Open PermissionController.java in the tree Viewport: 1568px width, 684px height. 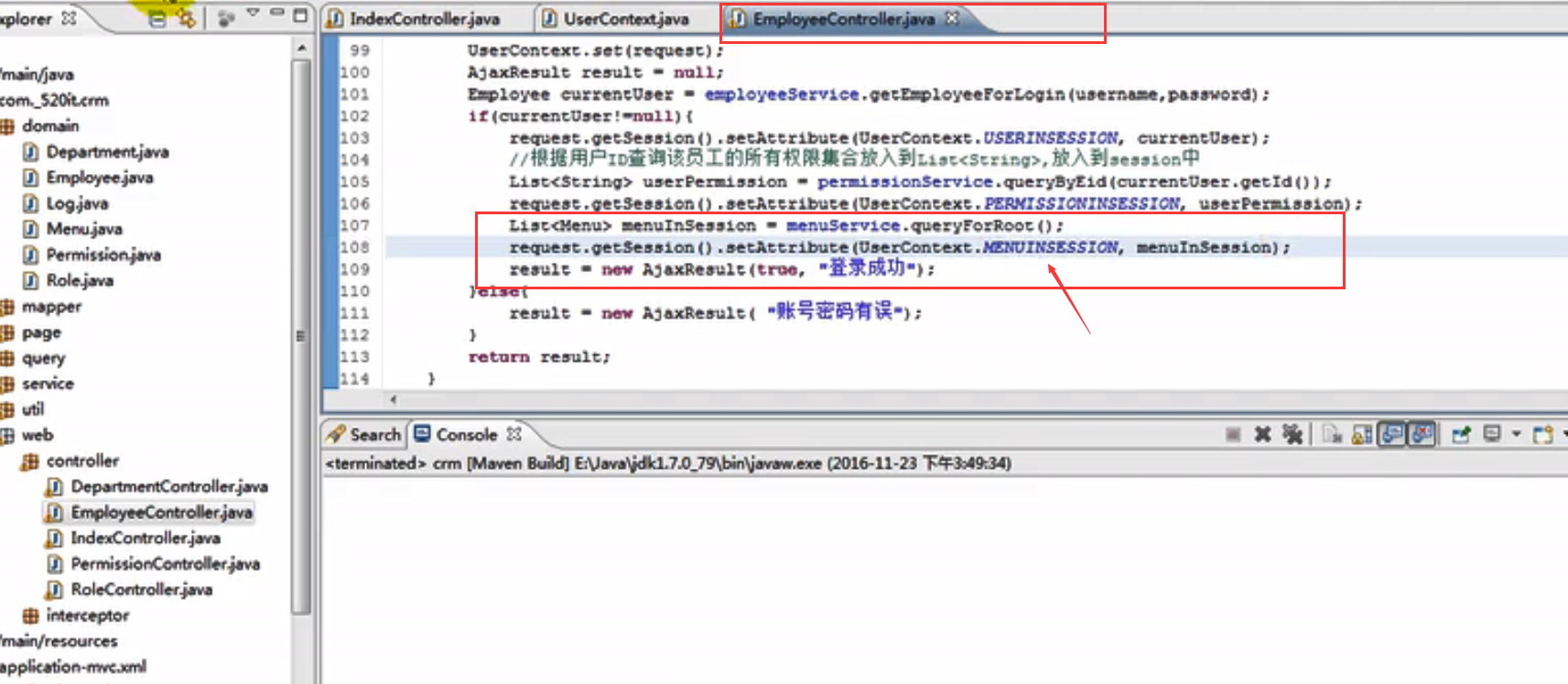[165, 563]
